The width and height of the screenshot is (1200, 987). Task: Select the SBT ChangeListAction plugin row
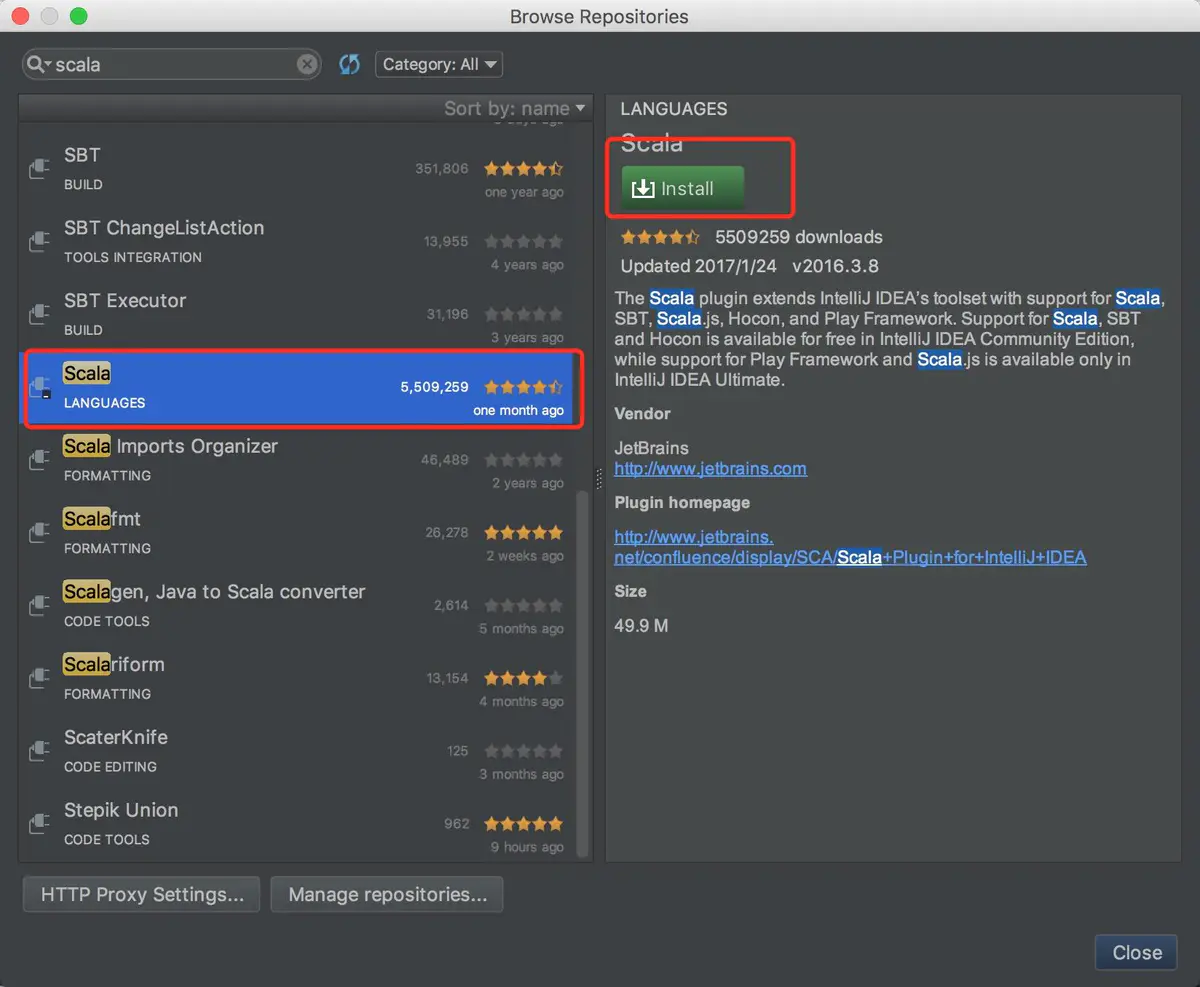(x=298, y=241)
